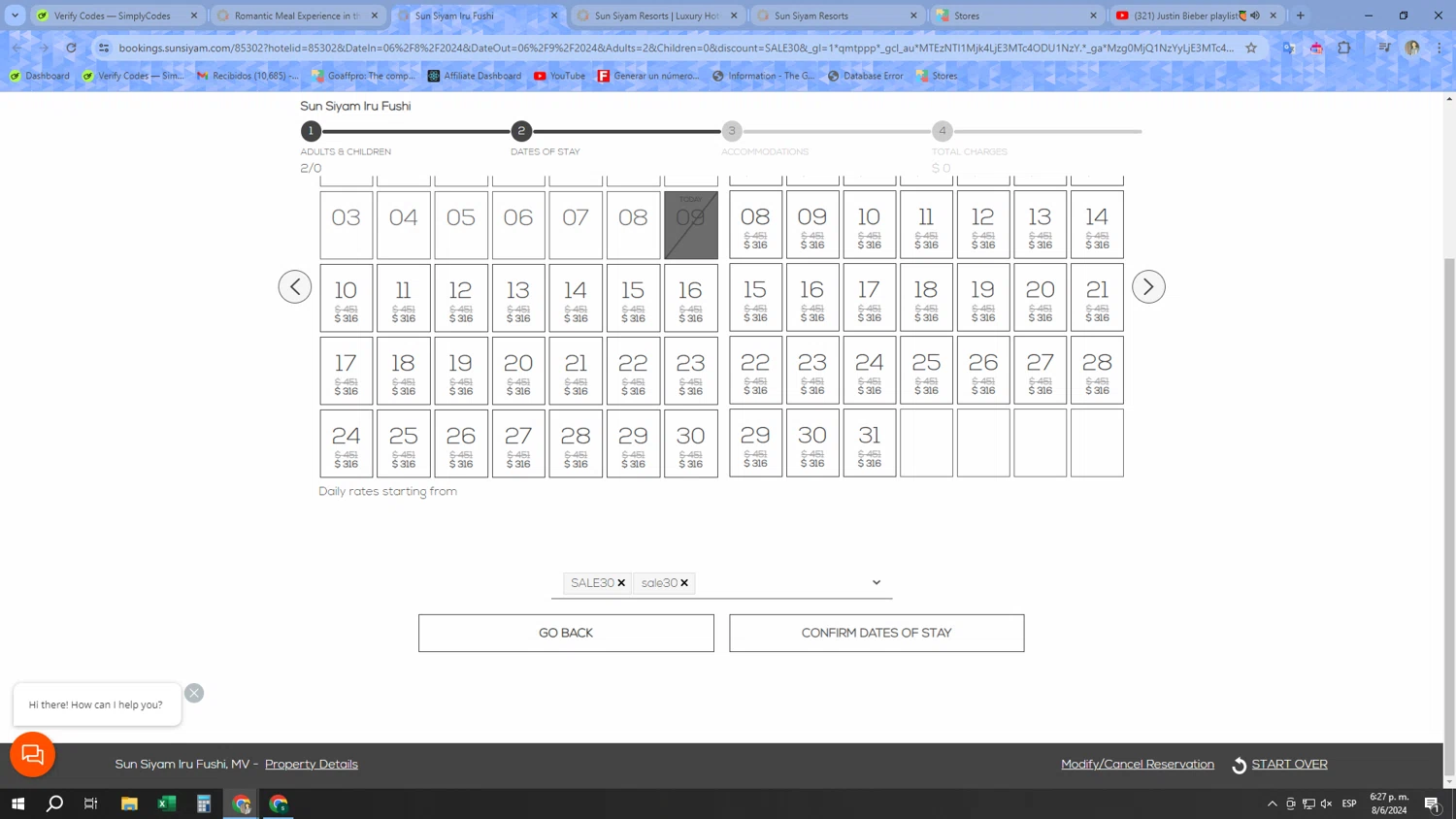
Task: Open the Recibidos Gmail bookmark
Action: point(248,76)
